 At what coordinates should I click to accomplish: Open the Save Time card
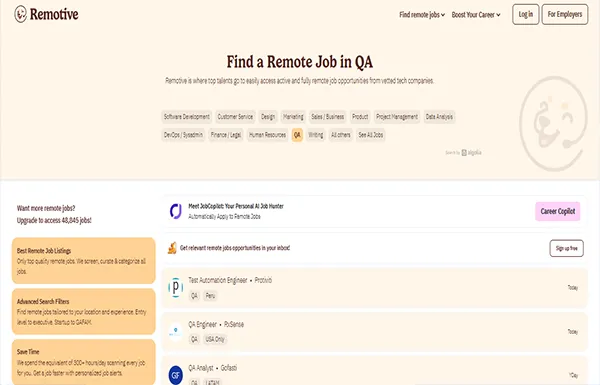[x=84, y=362]
